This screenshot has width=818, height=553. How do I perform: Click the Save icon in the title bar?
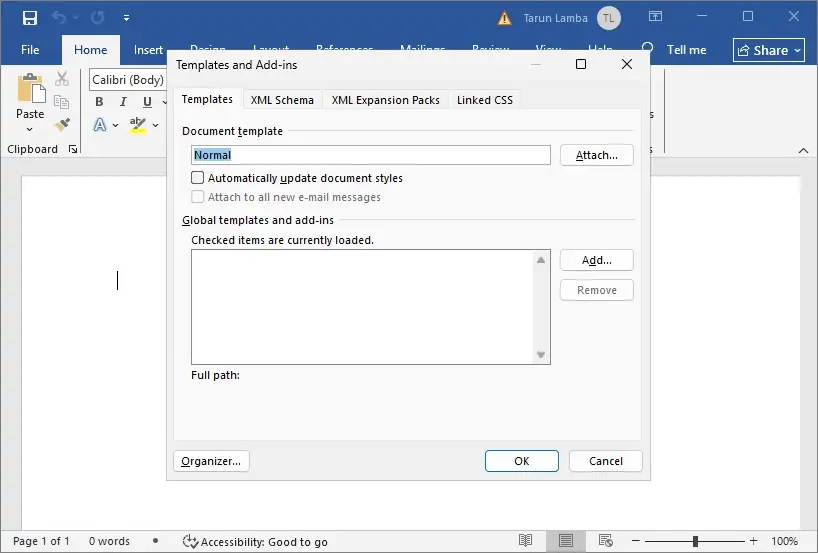click(x=30, y=18)
